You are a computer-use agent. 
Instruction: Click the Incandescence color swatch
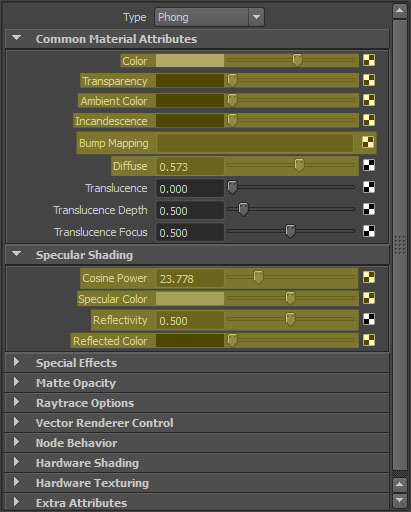coord(190,121)
